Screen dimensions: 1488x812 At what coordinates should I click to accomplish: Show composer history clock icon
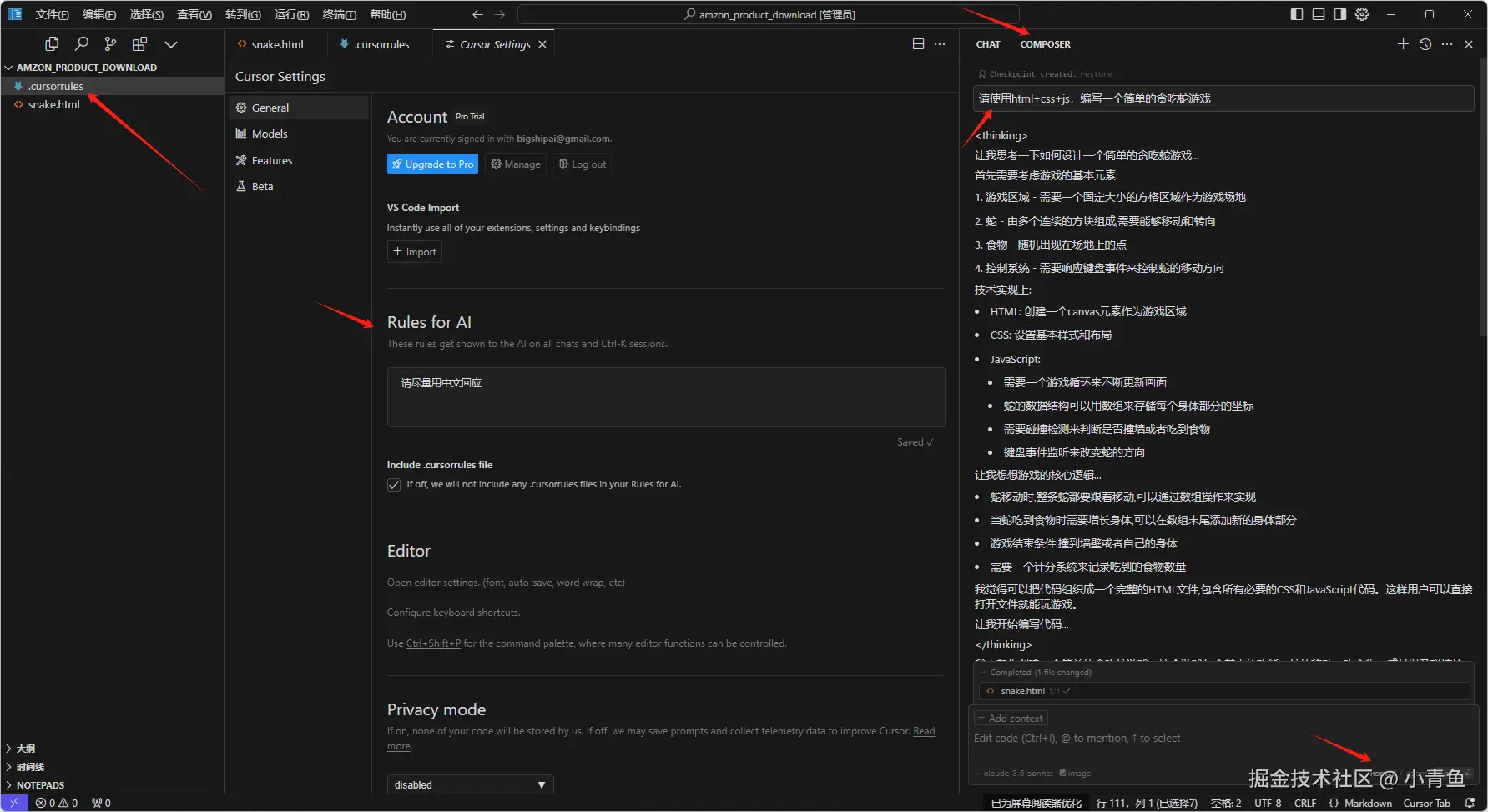(1425, 44)
